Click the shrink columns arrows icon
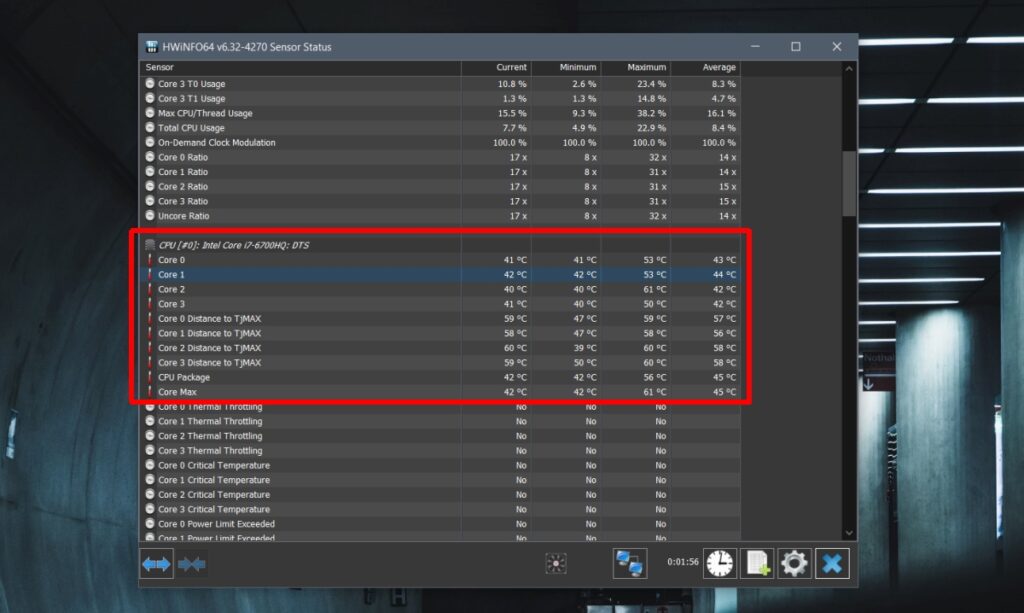 (x=192, y=563)
